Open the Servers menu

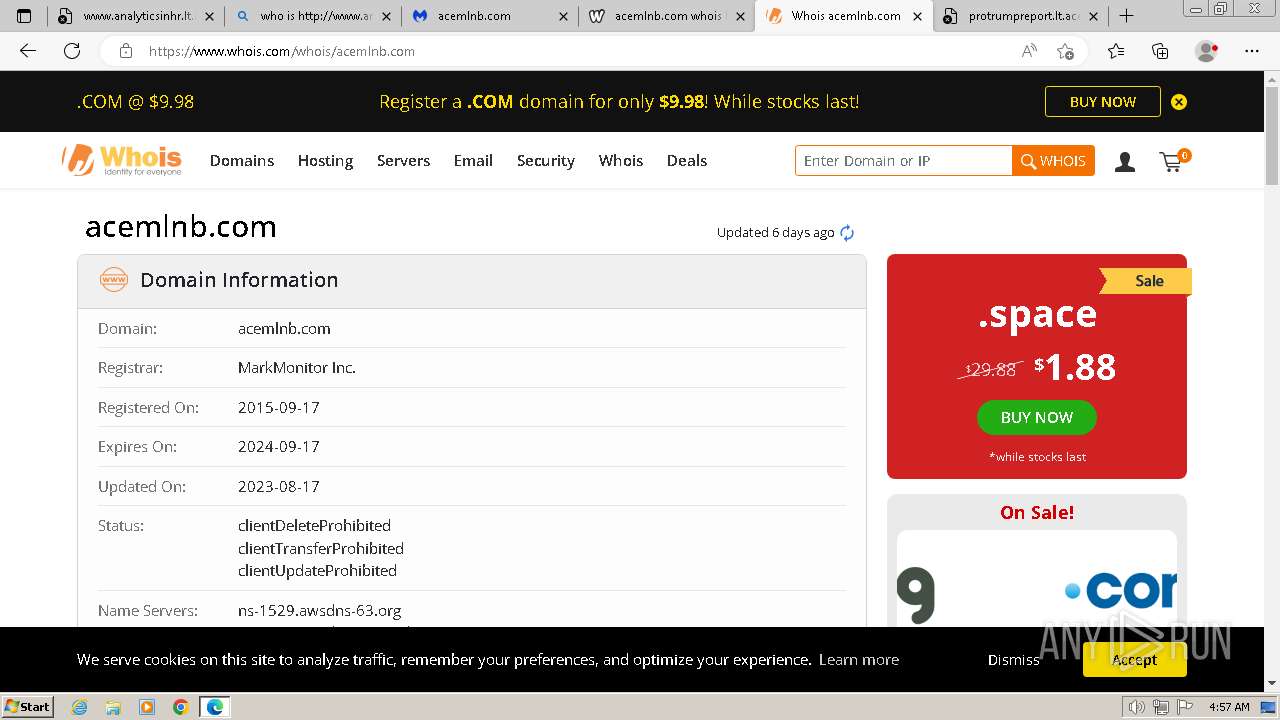[403, 161]
